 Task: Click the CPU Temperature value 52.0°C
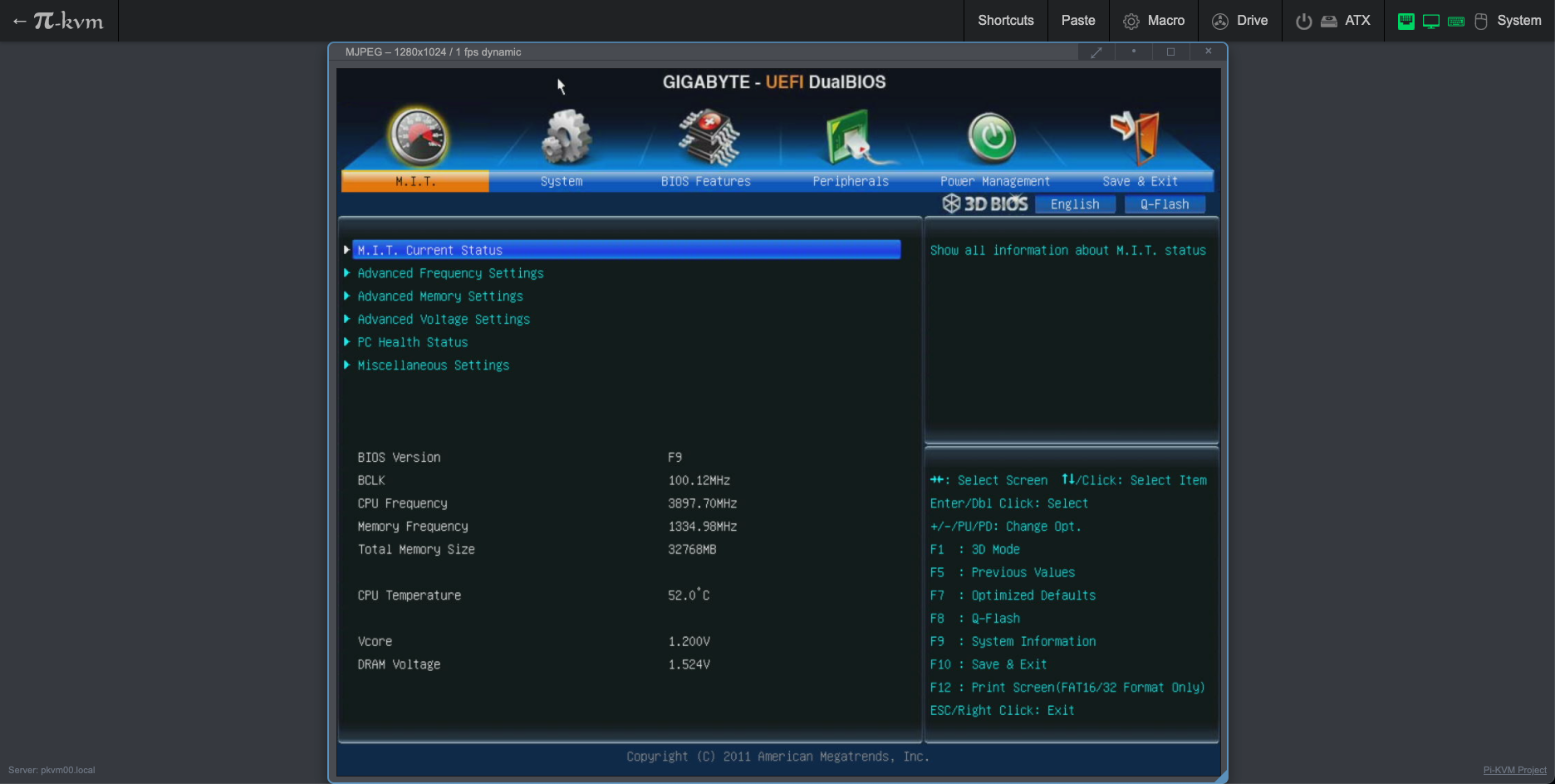coord(689,595)
